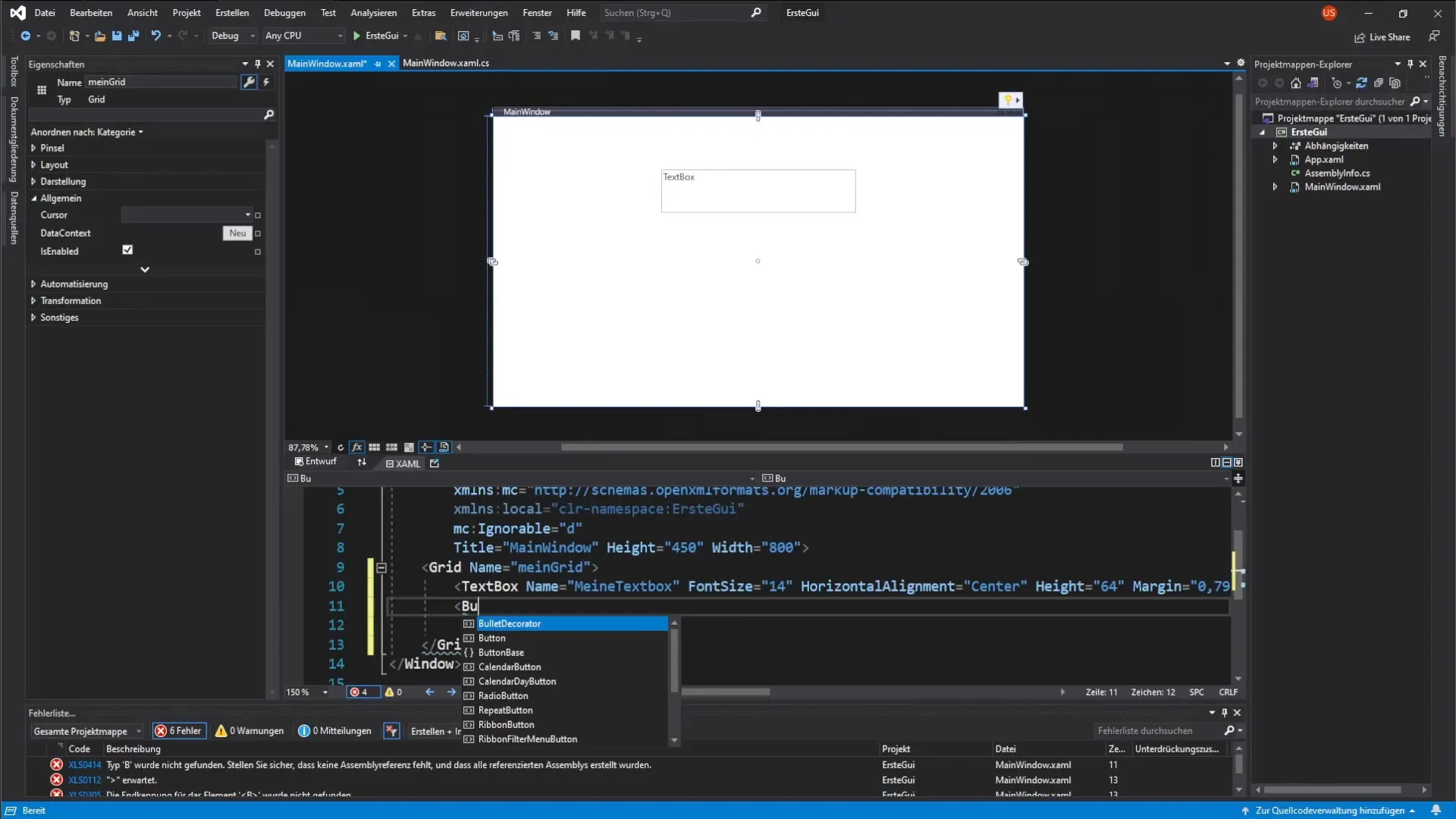The image size is (1456, 819).
Task: Refresh the Projektmappen-Explorer with sync icon
Action: (1361, 83)
